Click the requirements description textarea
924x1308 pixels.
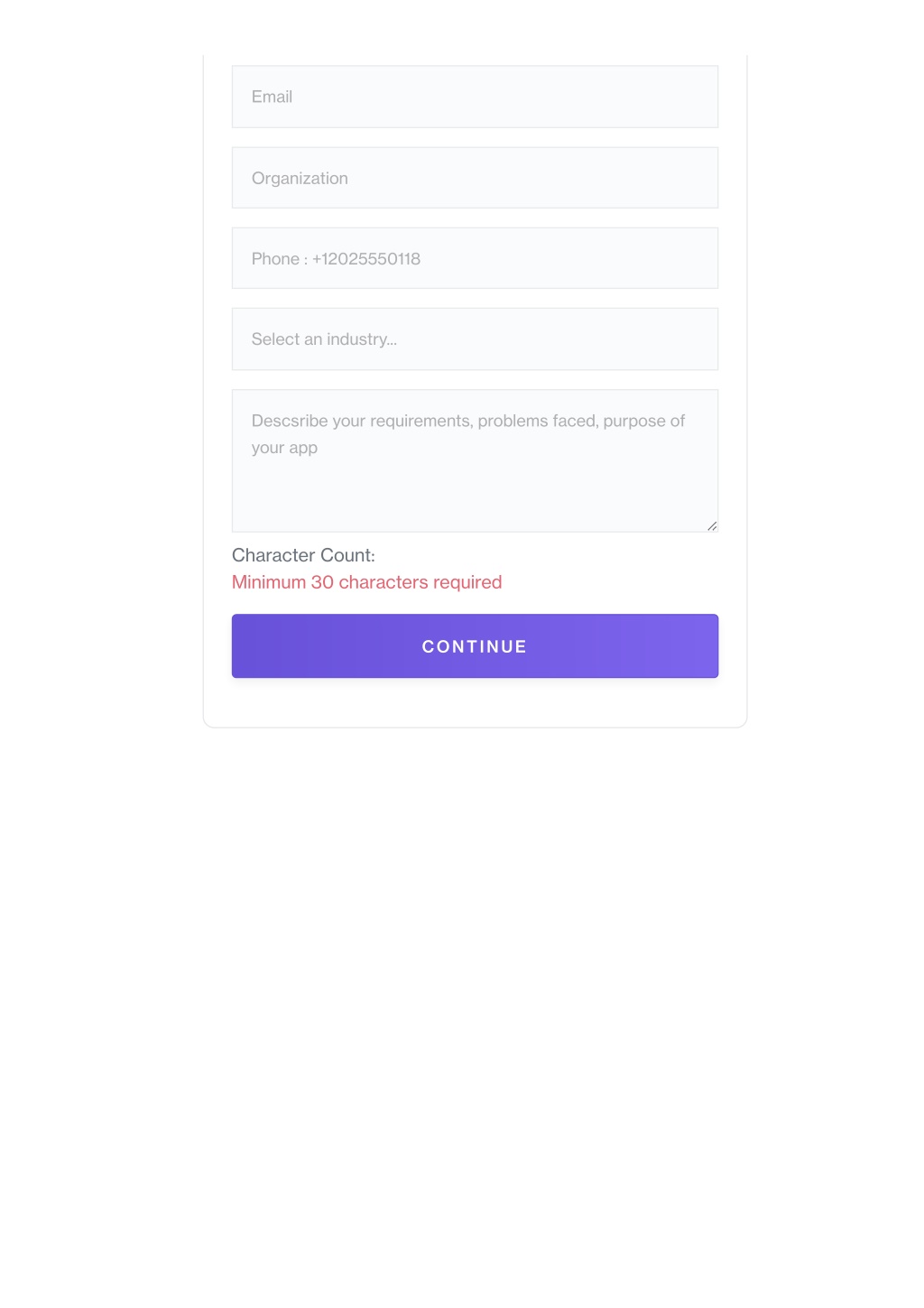tap(475, 460)
